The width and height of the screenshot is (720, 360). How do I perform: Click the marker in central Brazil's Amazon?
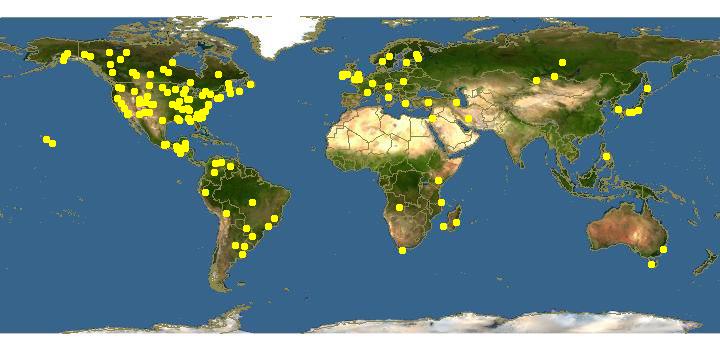(252, 202)
